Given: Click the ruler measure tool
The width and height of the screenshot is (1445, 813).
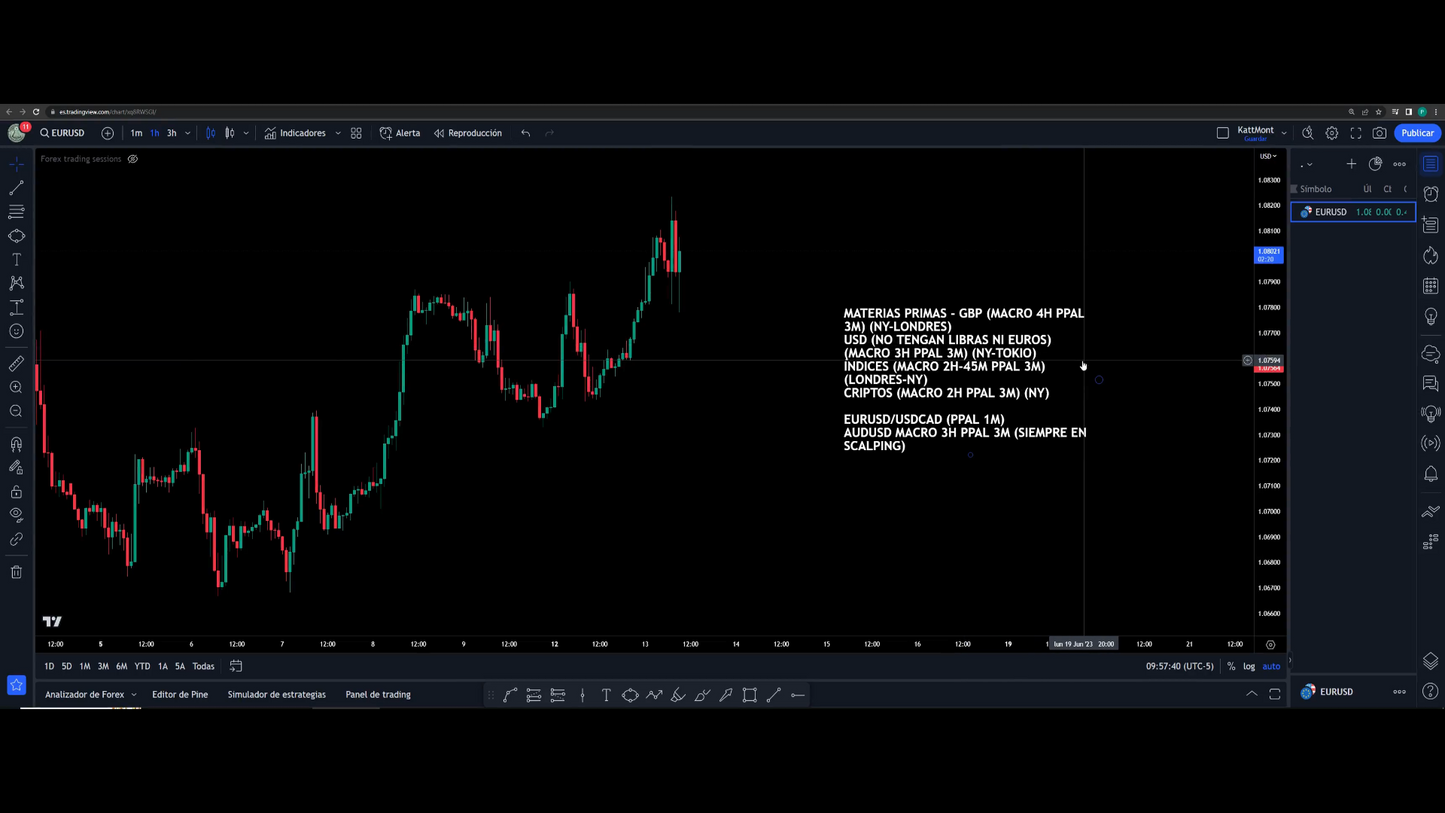Looking at the screenshot, I should click(x=16, y=364).
